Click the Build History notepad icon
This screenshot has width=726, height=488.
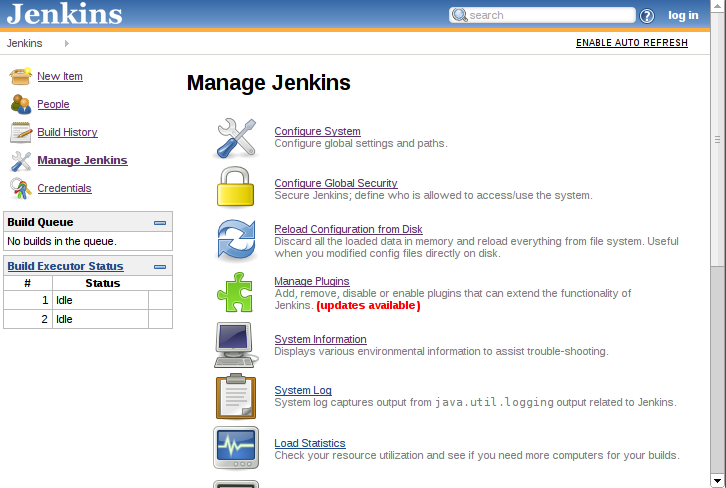click(20, 132)
